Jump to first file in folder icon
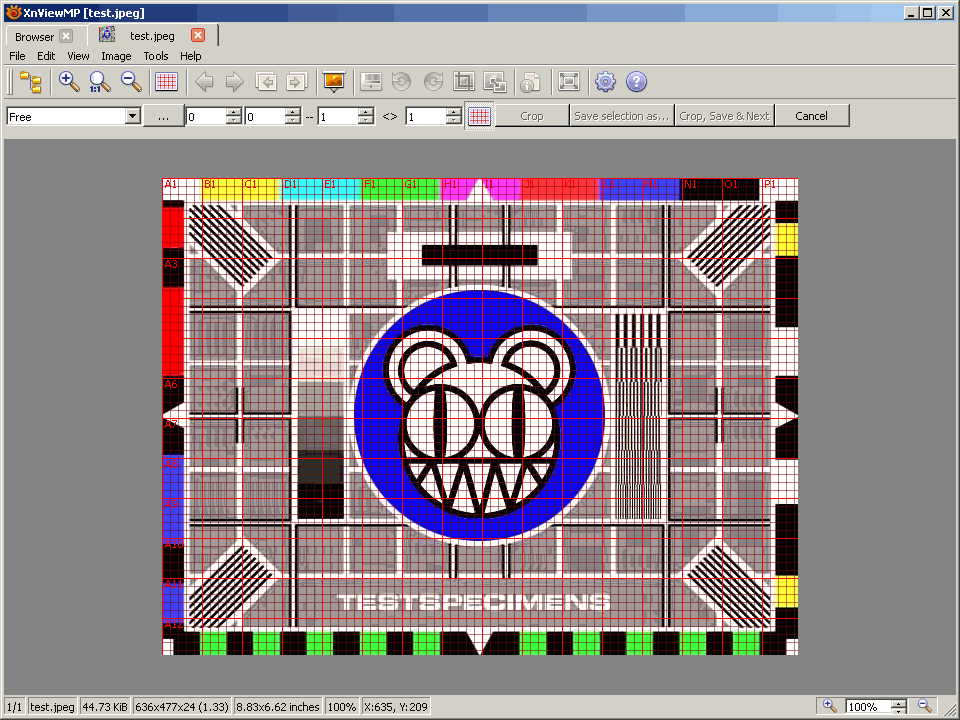The height and width of the screenshot is (720, 960). pos(266,81)
